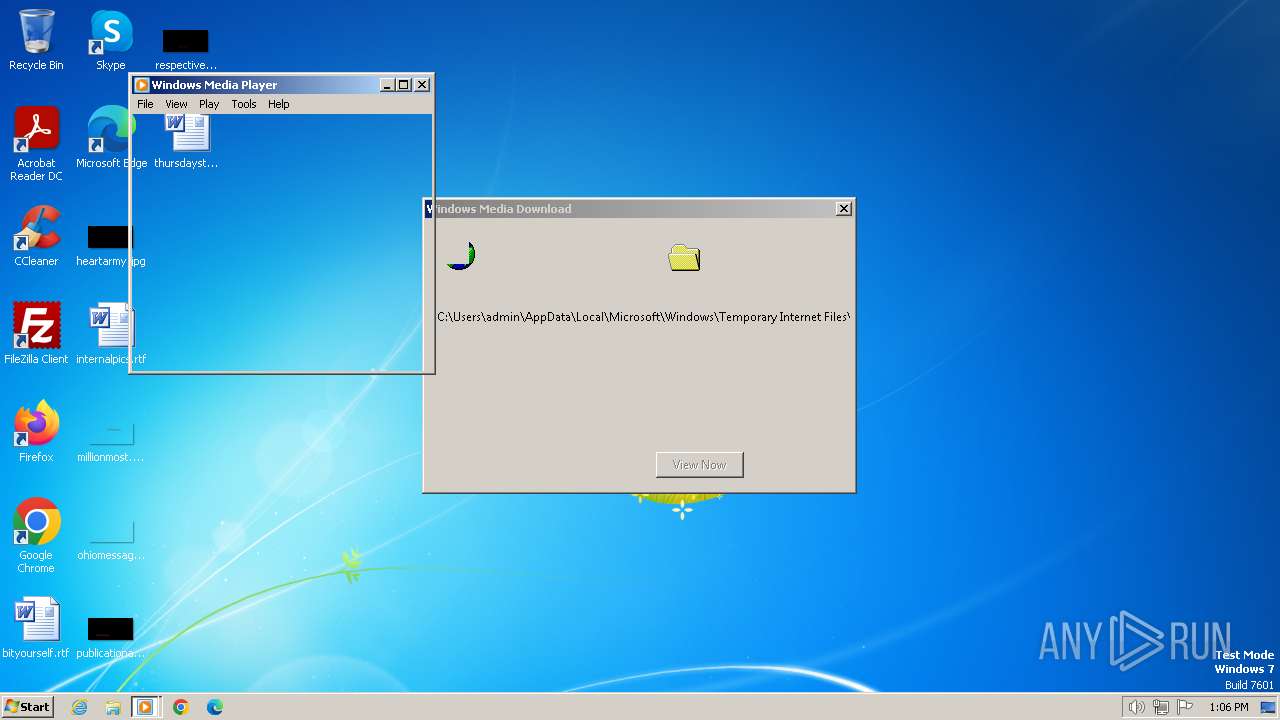This screenshot has width=1280, height=720.
Task: Click the spinning globe icon in the download dialog
Action: click(x=461, y=255)
